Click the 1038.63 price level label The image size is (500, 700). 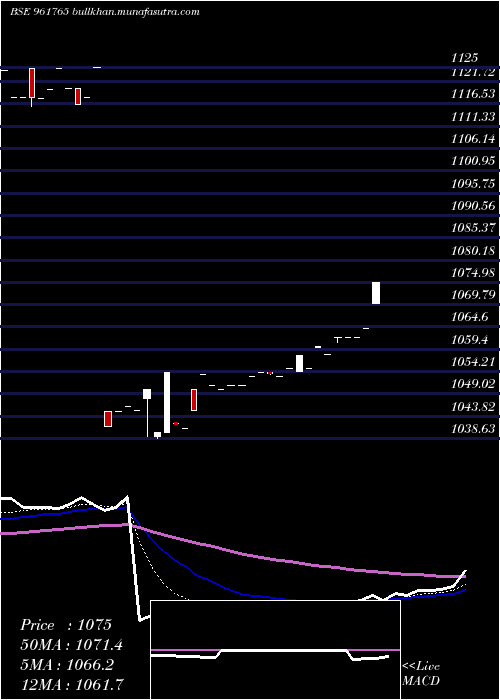[473, 429]
